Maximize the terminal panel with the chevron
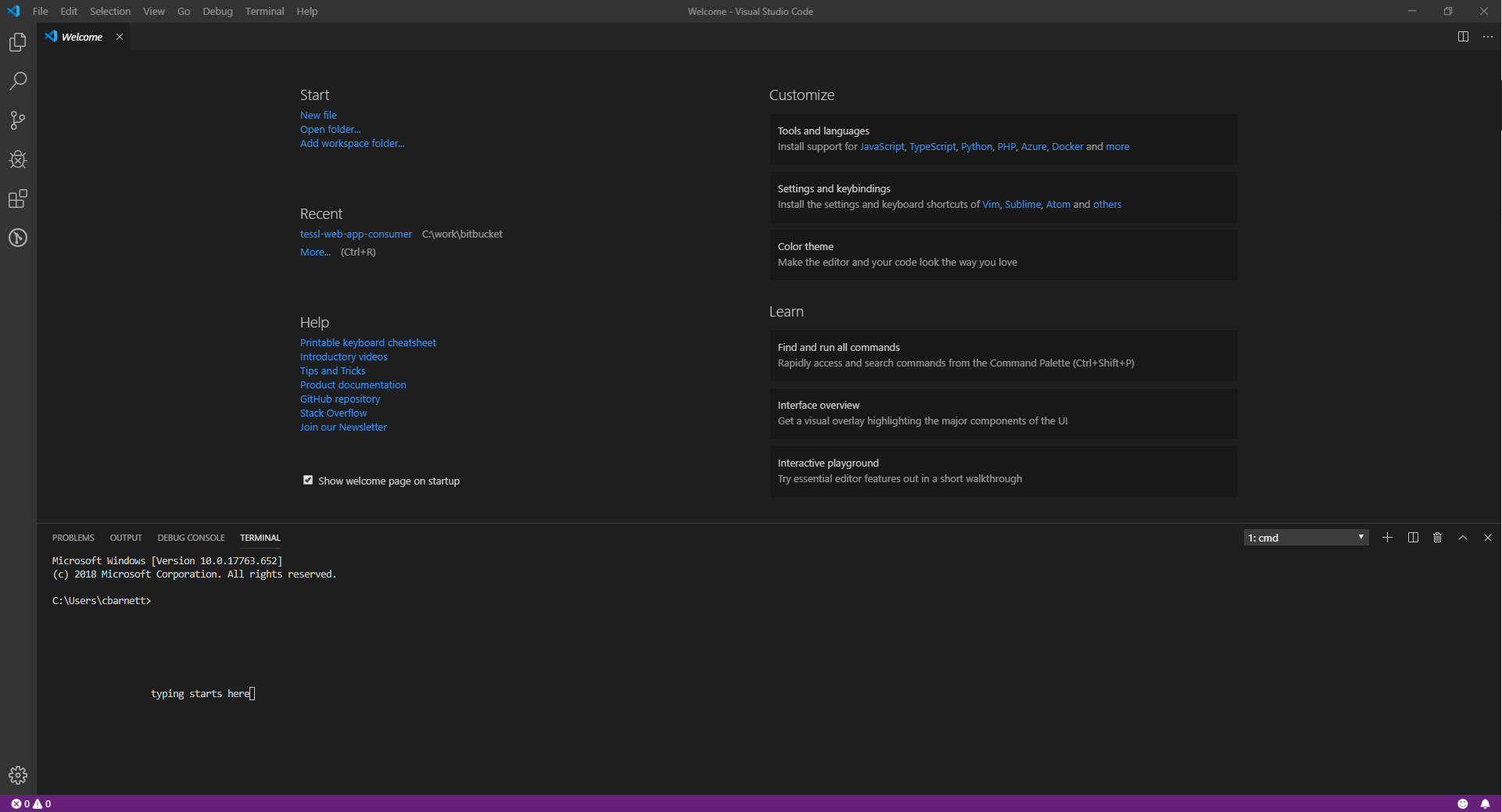The height and width of the screenshot is (812, 1502). [x=1461, y=538]
